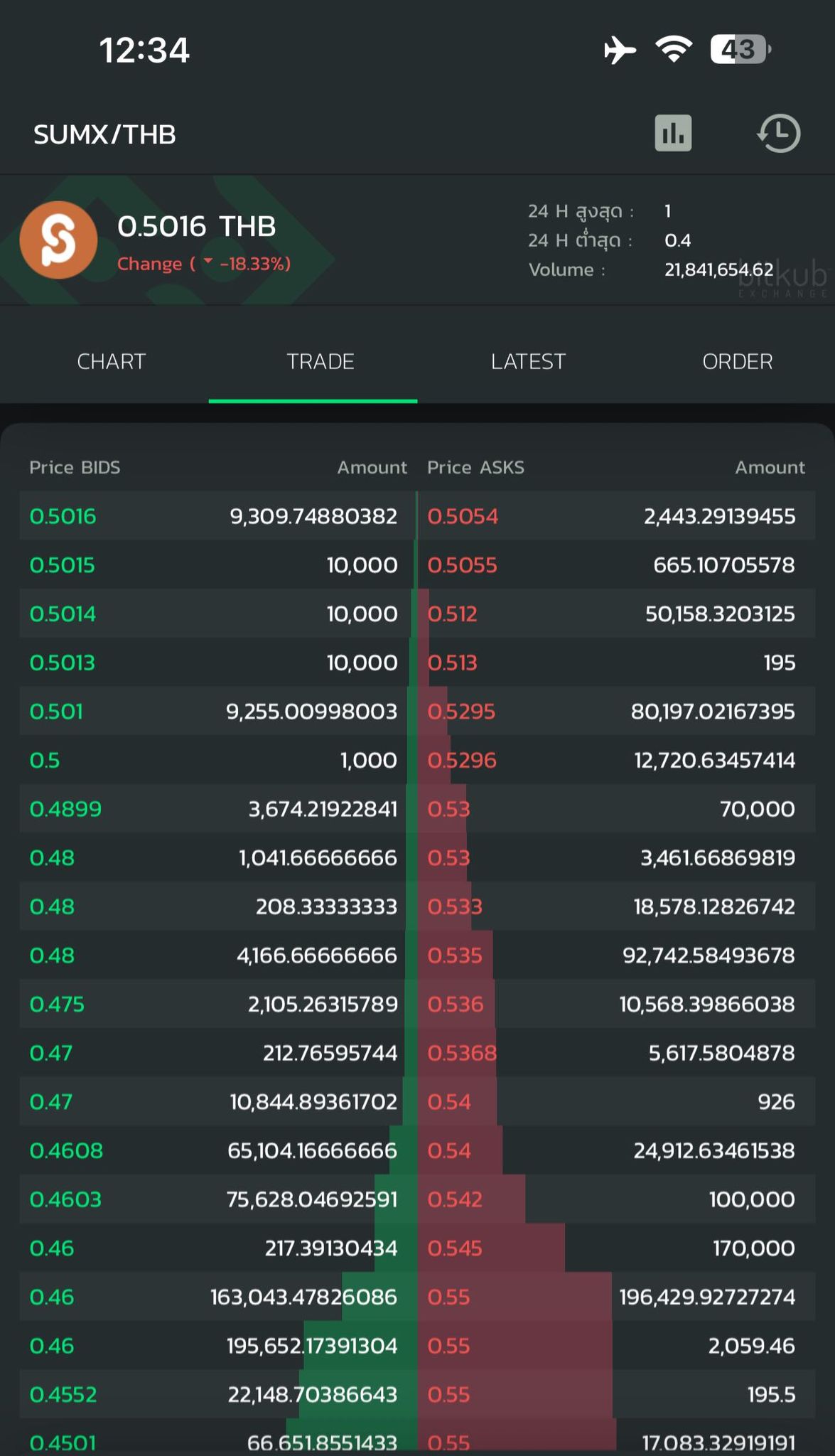This screenshot has height=1456, width=835.
Task: Tap bid amount 163,043.47826086
Action: (x=304, y=1297)
